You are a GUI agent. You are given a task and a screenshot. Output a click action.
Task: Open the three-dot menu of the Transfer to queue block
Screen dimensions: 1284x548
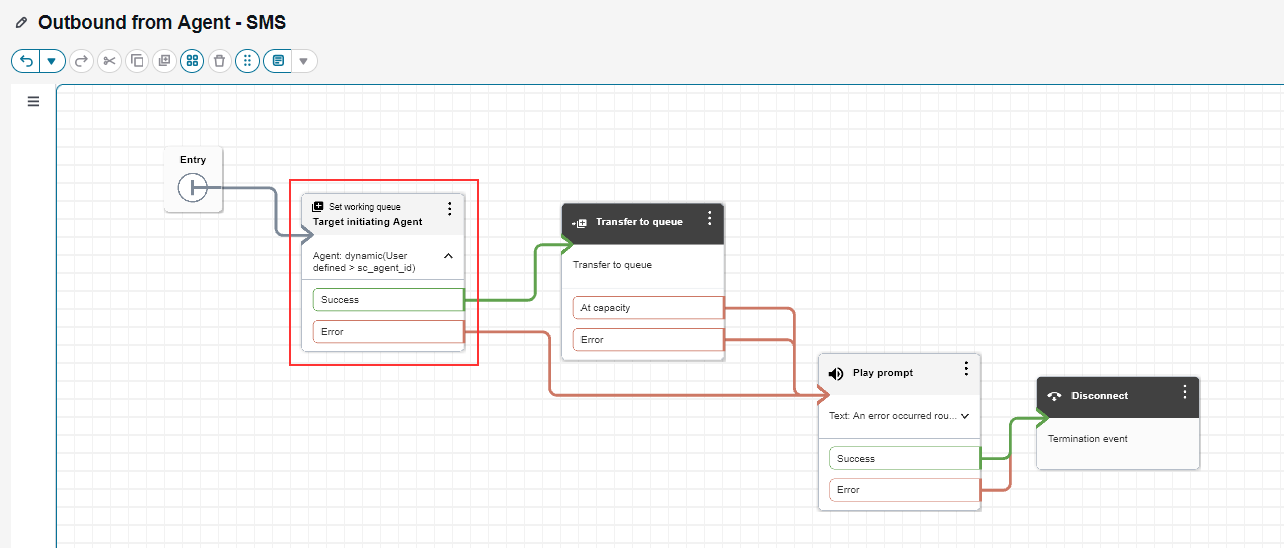tap(709, 218)
